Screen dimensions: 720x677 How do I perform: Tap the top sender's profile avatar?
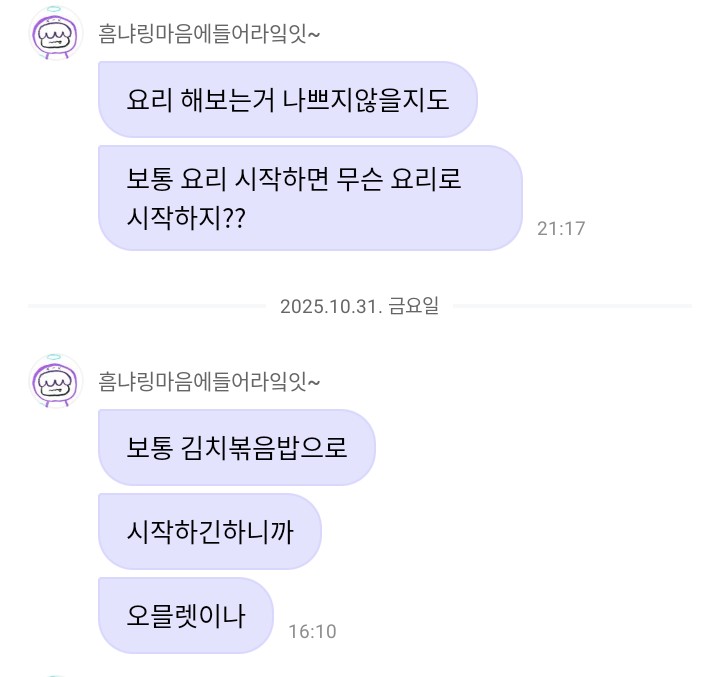(x=56, y=35)
